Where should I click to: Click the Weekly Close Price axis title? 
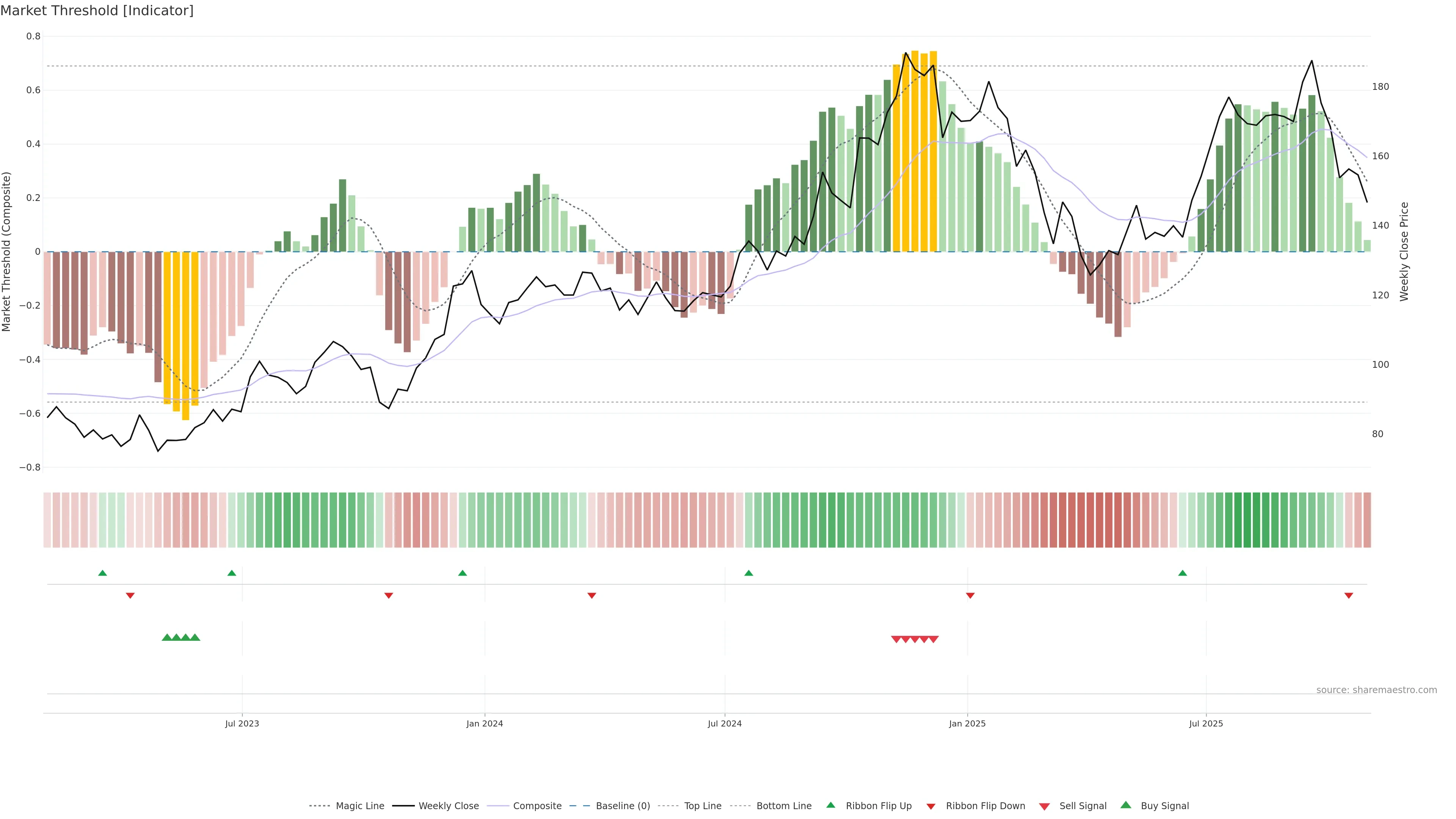point(1404,251)
